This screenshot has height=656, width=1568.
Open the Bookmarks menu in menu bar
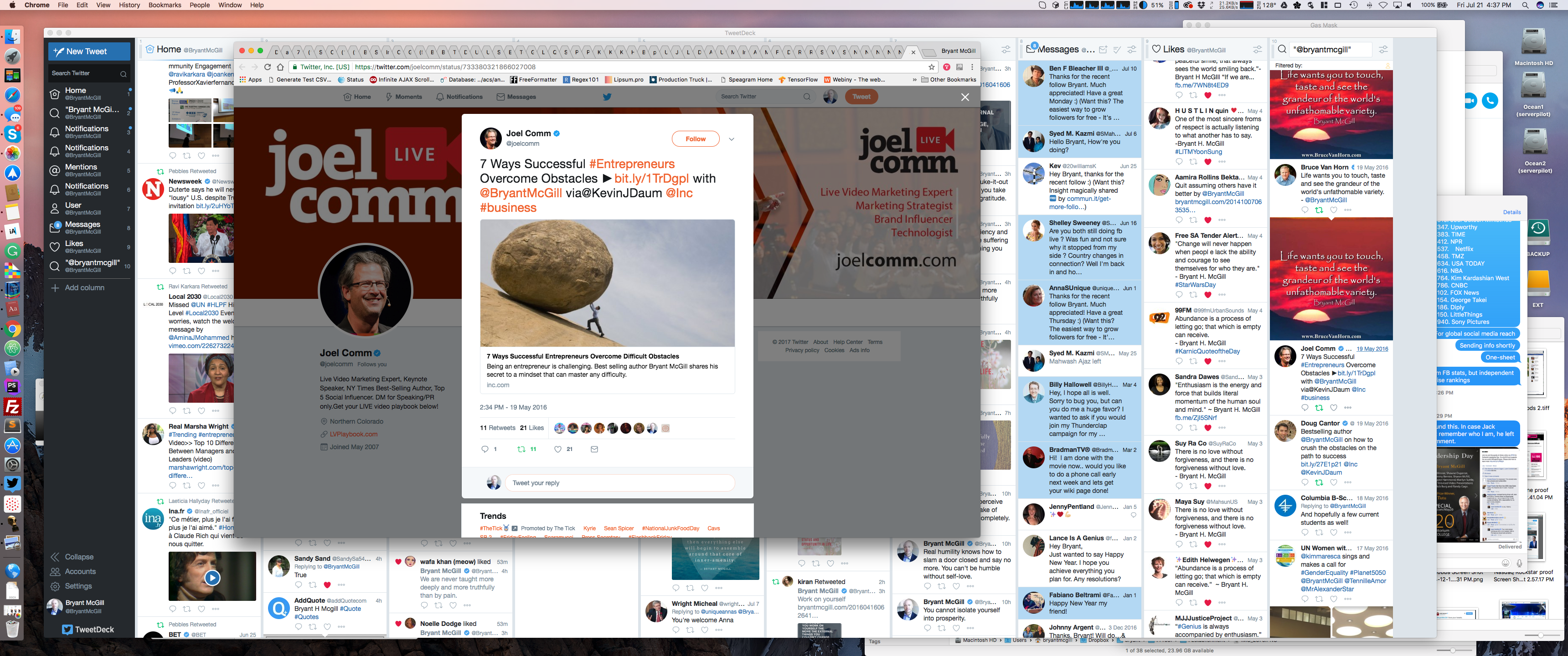[x=165, y=5]
